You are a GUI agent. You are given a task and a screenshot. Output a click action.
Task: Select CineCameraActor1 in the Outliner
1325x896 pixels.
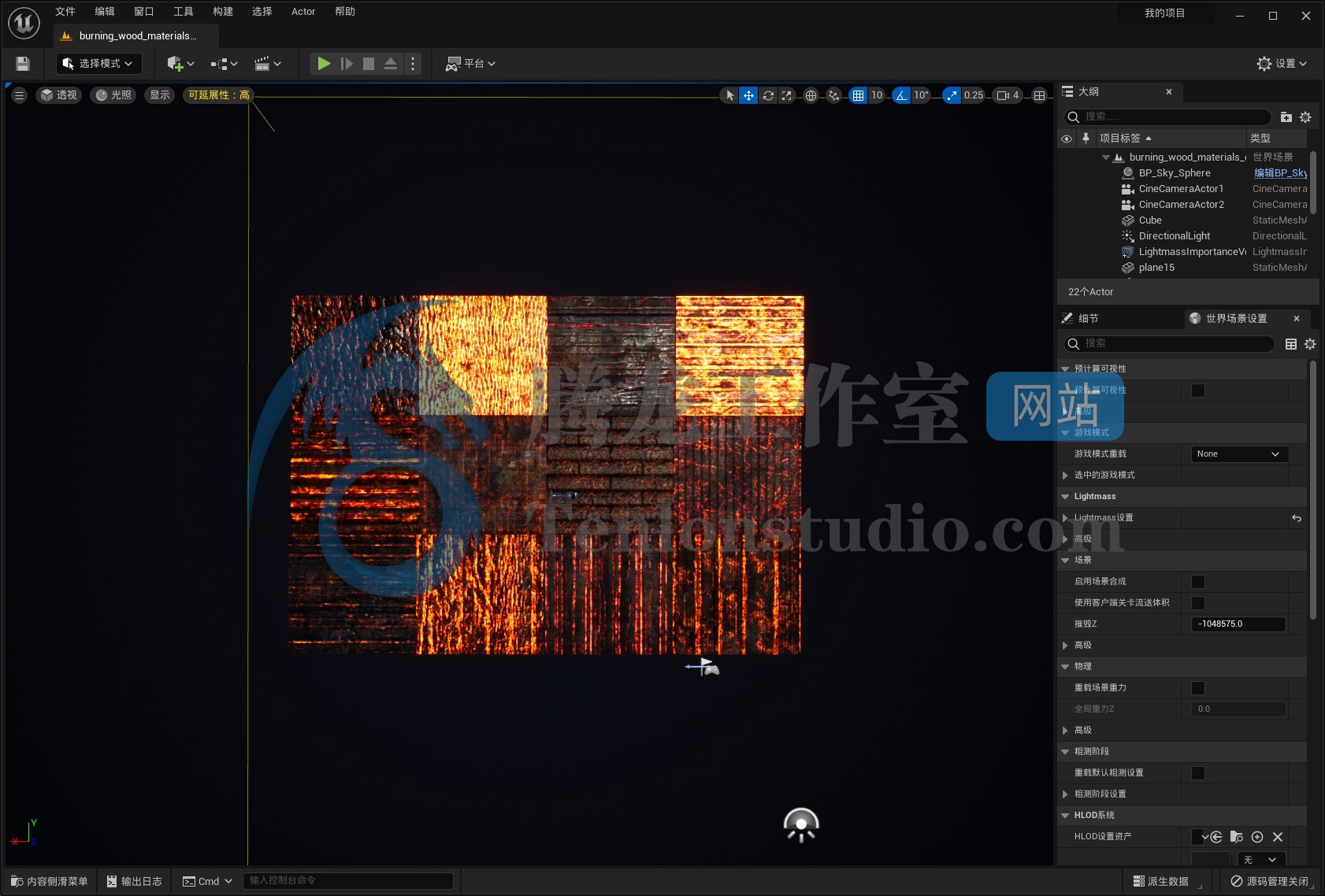pos(1181,189)
